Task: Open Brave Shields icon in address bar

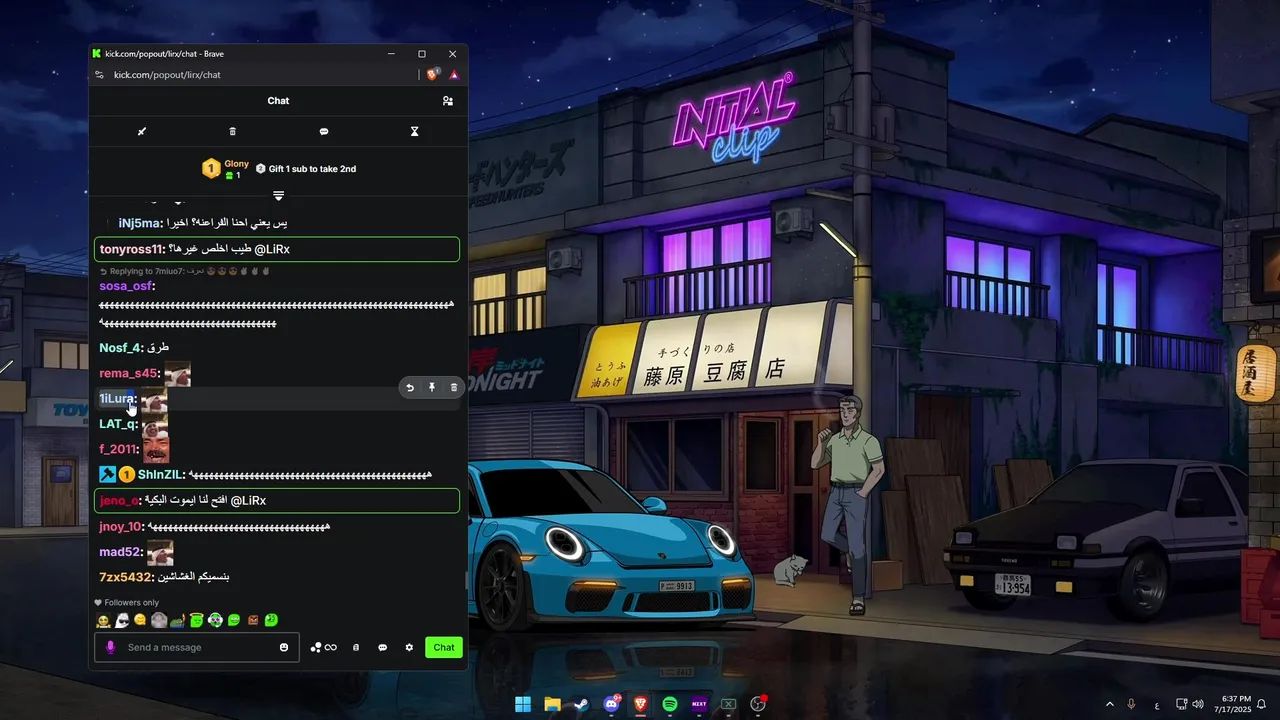Action: tap(433, 74)
